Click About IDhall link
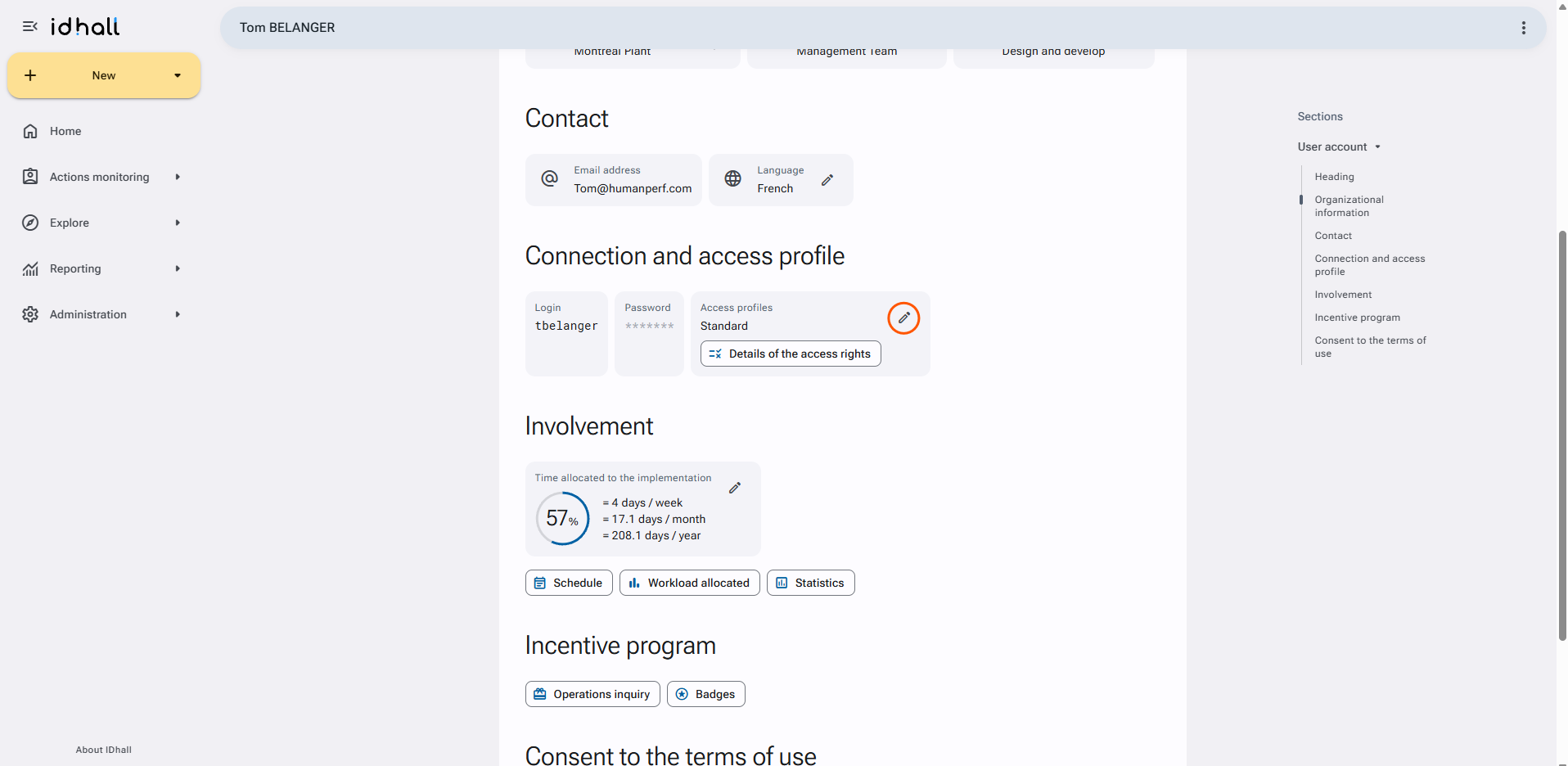Image resolution: width=1568 pixels, height=766 pixels. (104, 750)
